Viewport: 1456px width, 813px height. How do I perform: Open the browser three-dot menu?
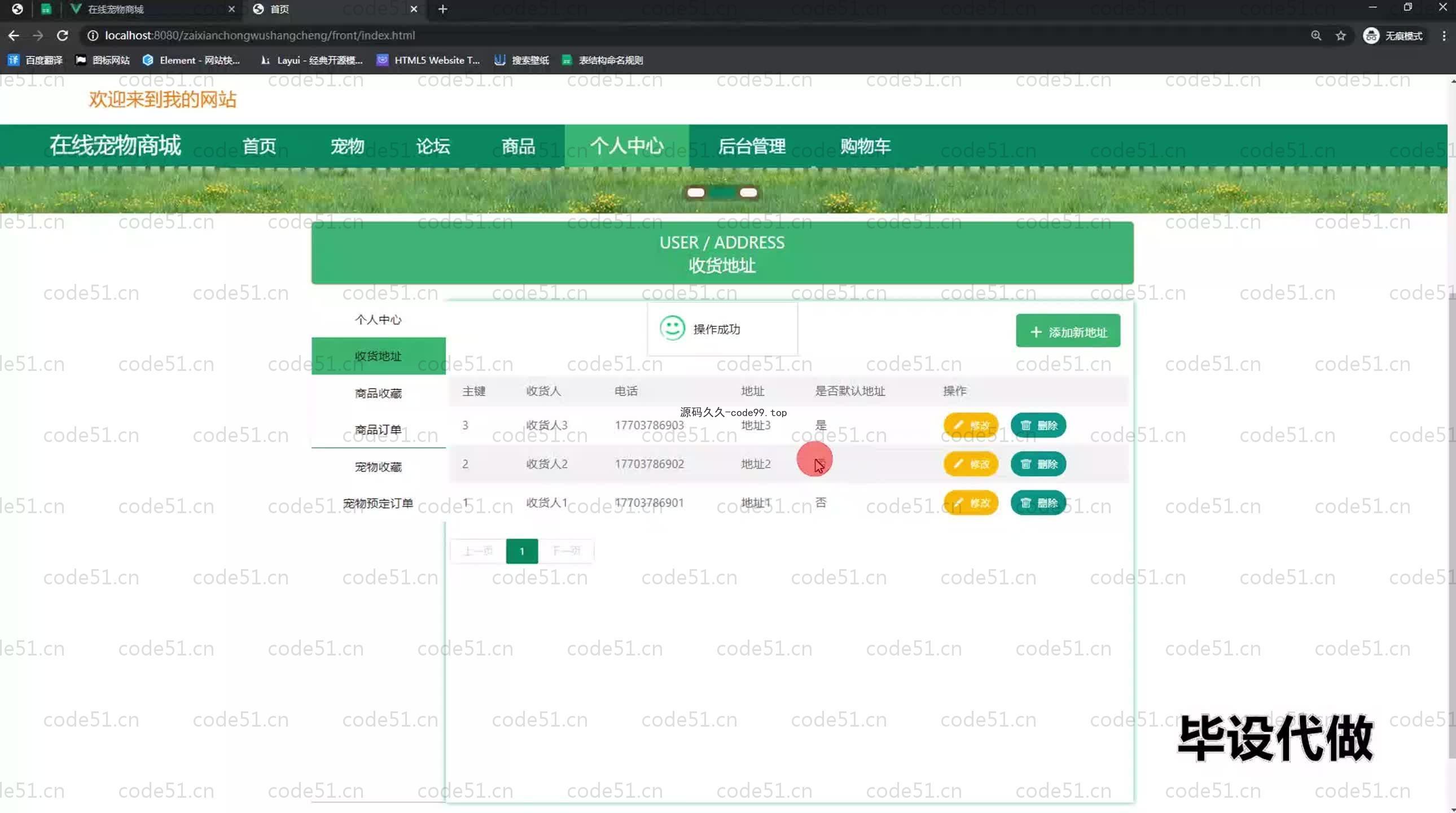point(1444,36)
